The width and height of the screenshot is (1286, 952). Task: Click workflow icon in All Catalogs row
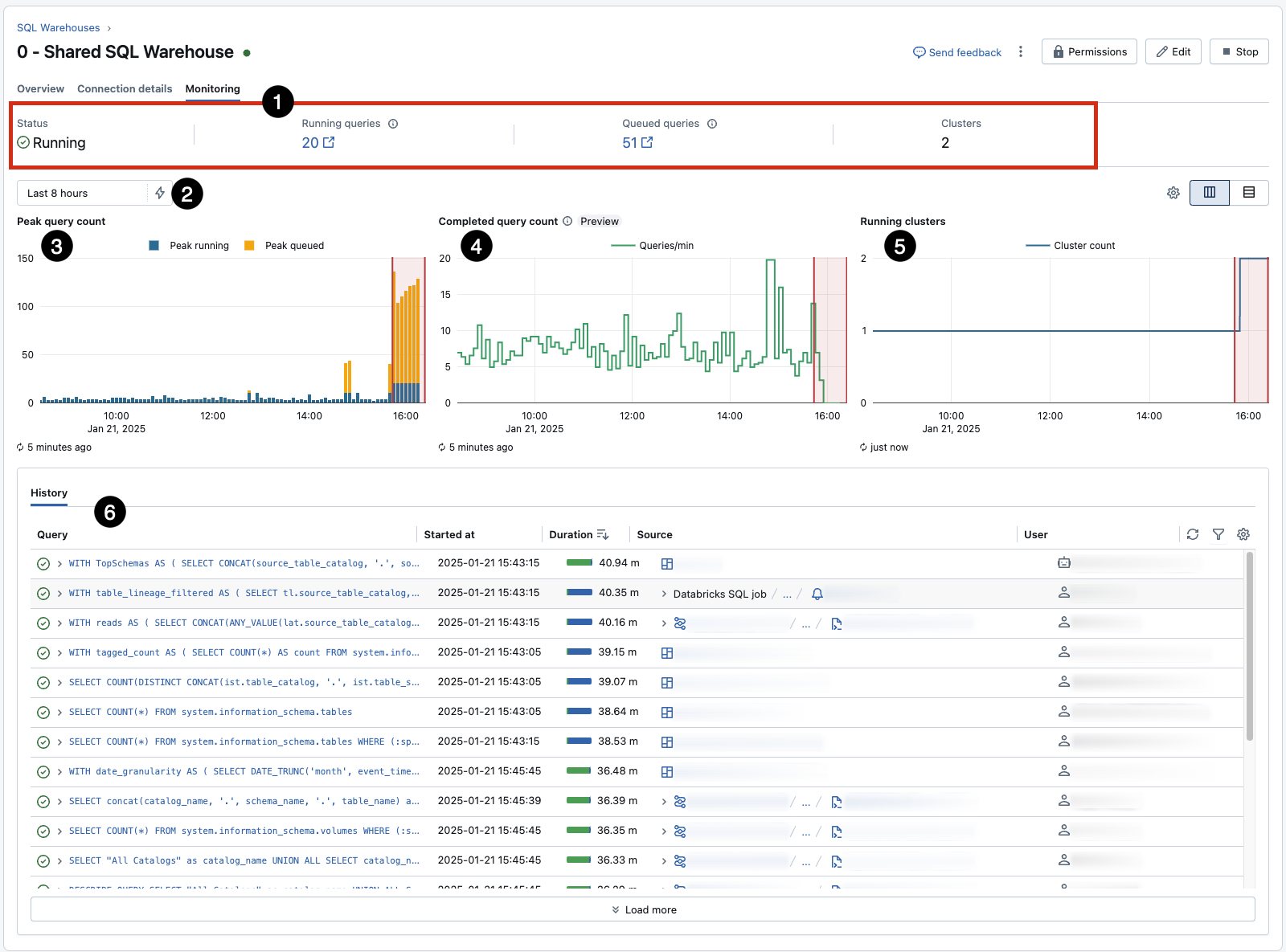pyautogui.click(x=680, y=861)
